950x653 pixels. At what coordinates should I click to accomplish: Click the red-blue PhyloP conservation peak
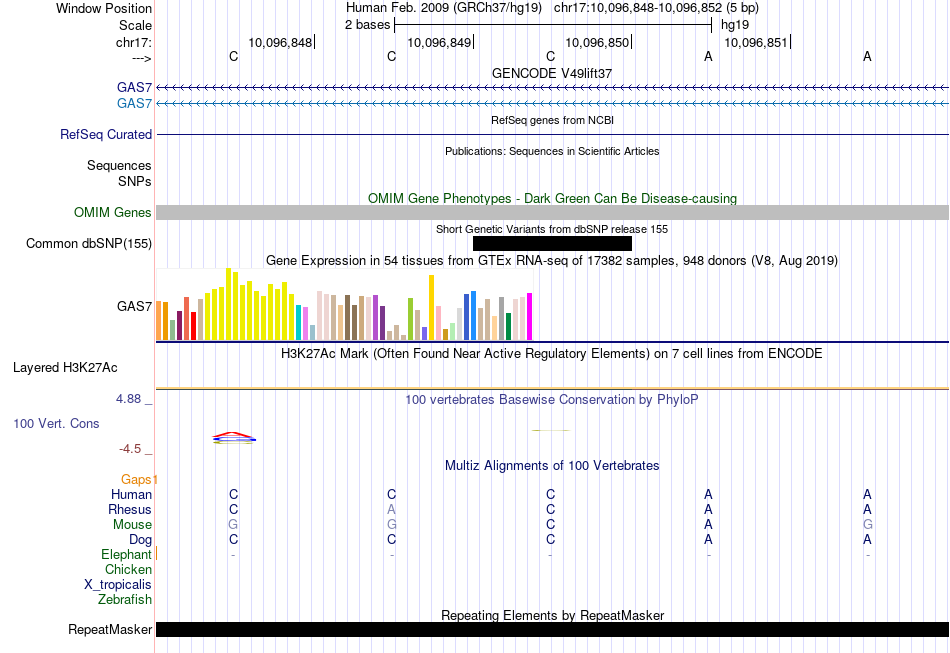(x=234, y=437)
